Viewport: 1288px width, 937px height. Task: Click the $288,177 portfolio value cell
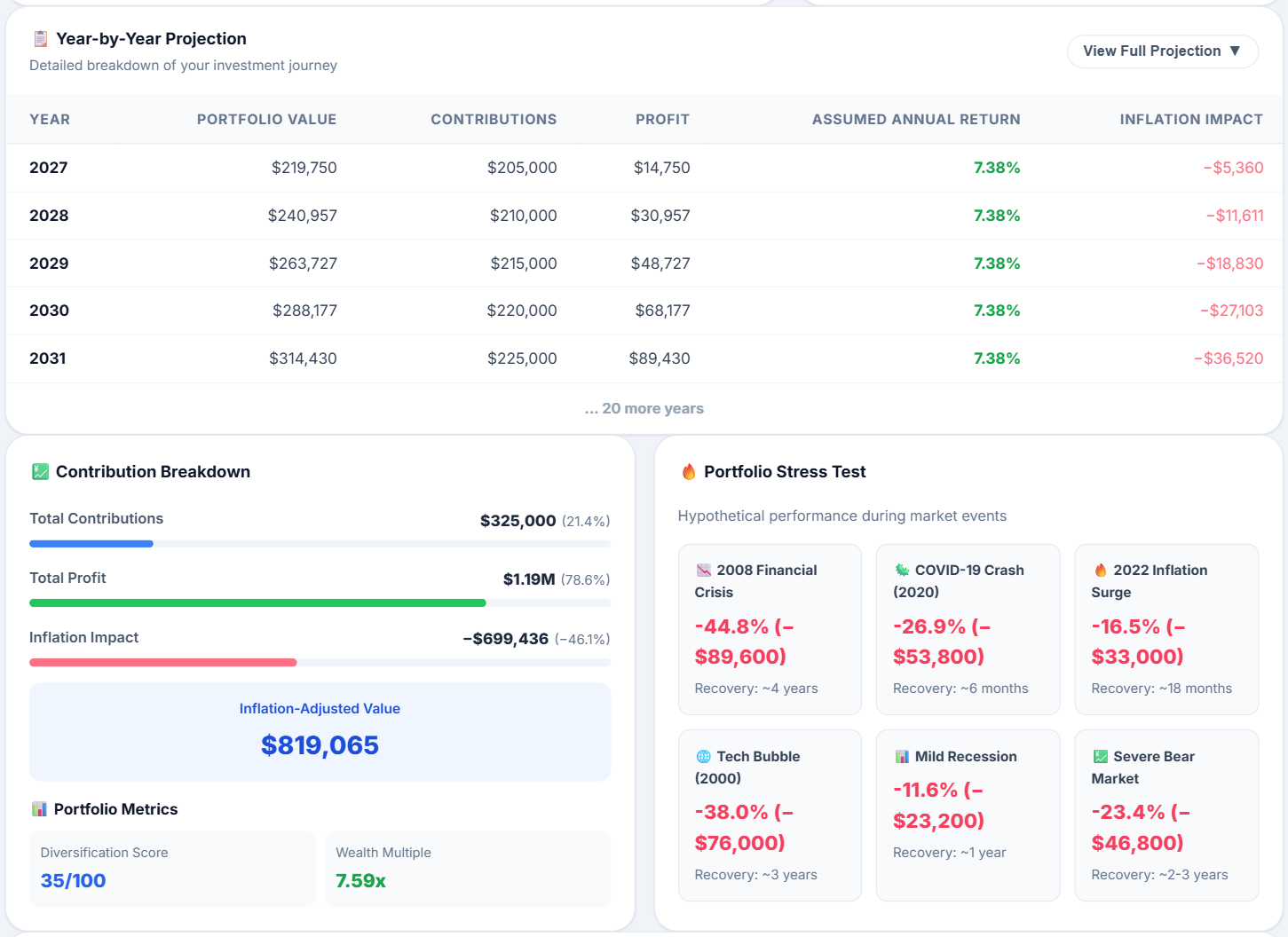(x=304, y=311)
